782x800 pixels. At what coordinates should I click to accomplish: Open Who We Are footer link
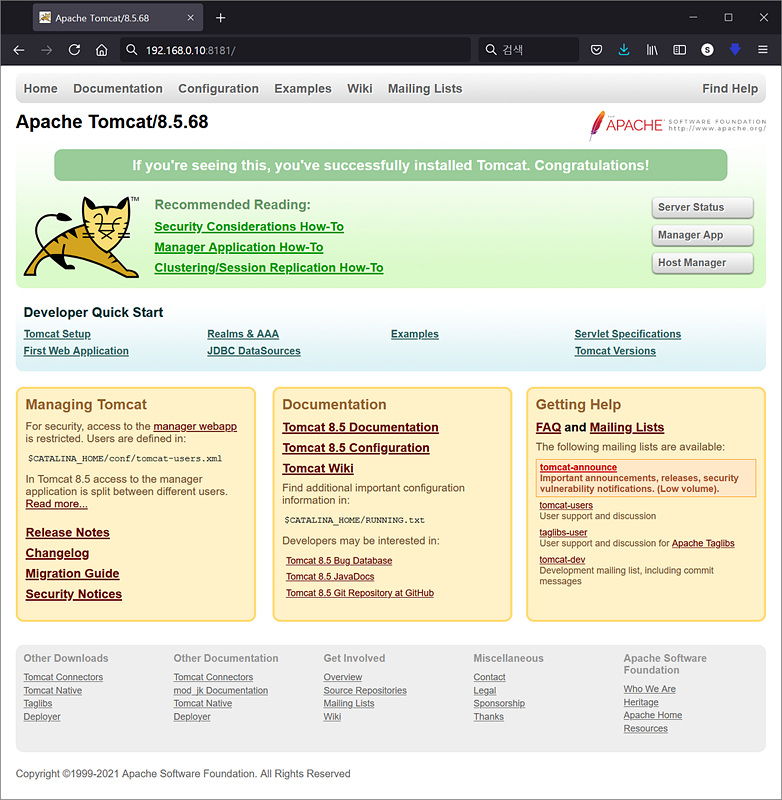point(649,689)
